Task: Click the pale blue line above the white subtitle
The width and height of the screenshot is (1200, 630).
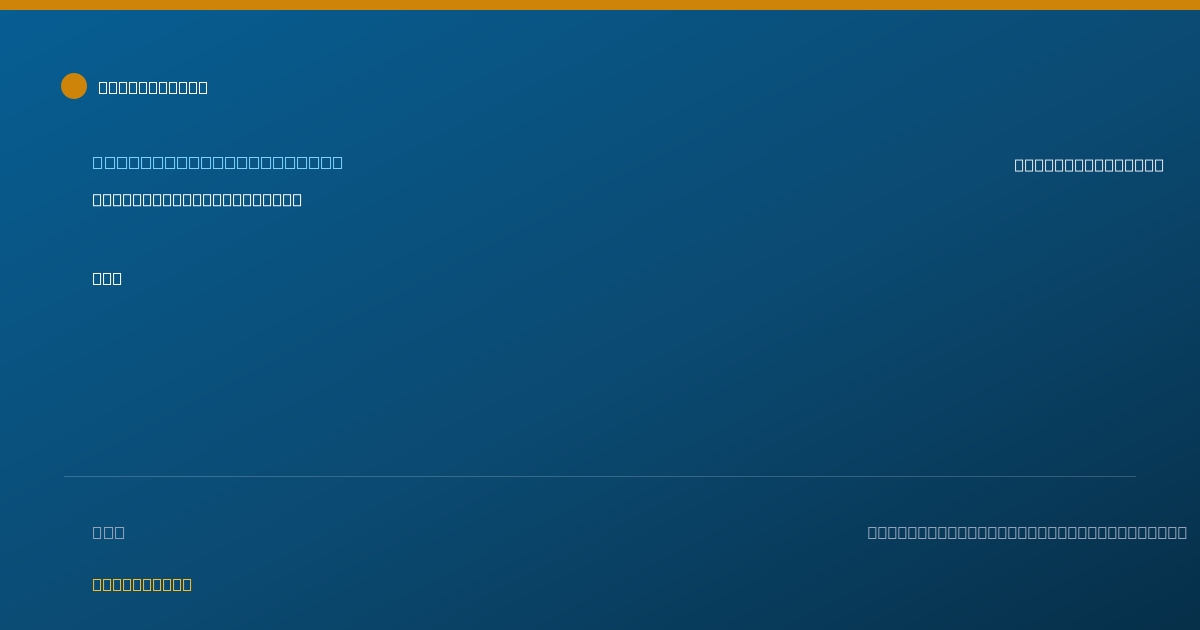Action: (218, 162)
